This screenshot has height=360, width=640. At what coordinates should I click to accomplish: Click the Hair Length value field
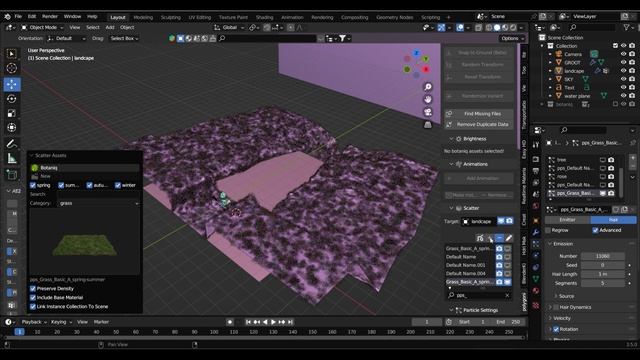coord(602,274)
